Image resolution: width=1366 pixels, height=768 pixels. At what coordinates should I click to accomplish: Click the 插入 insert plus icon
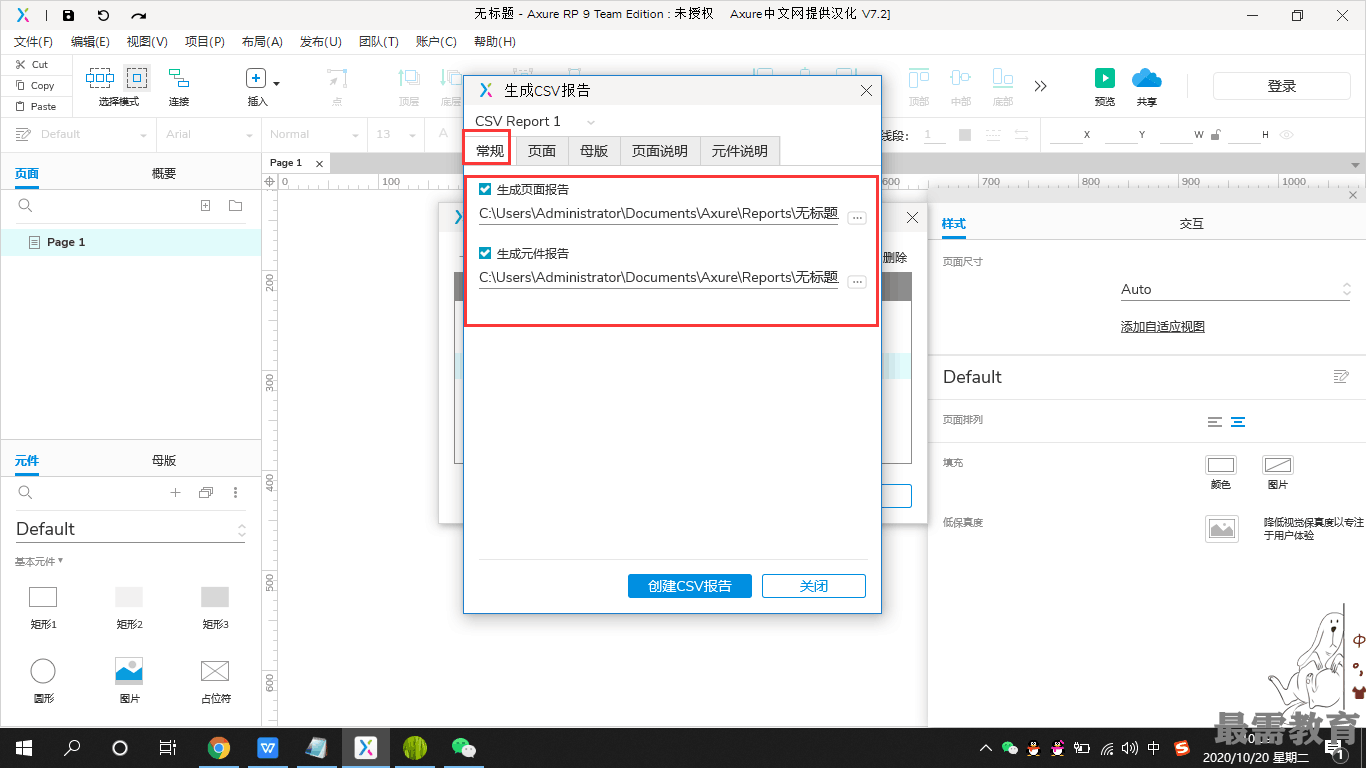256,78
